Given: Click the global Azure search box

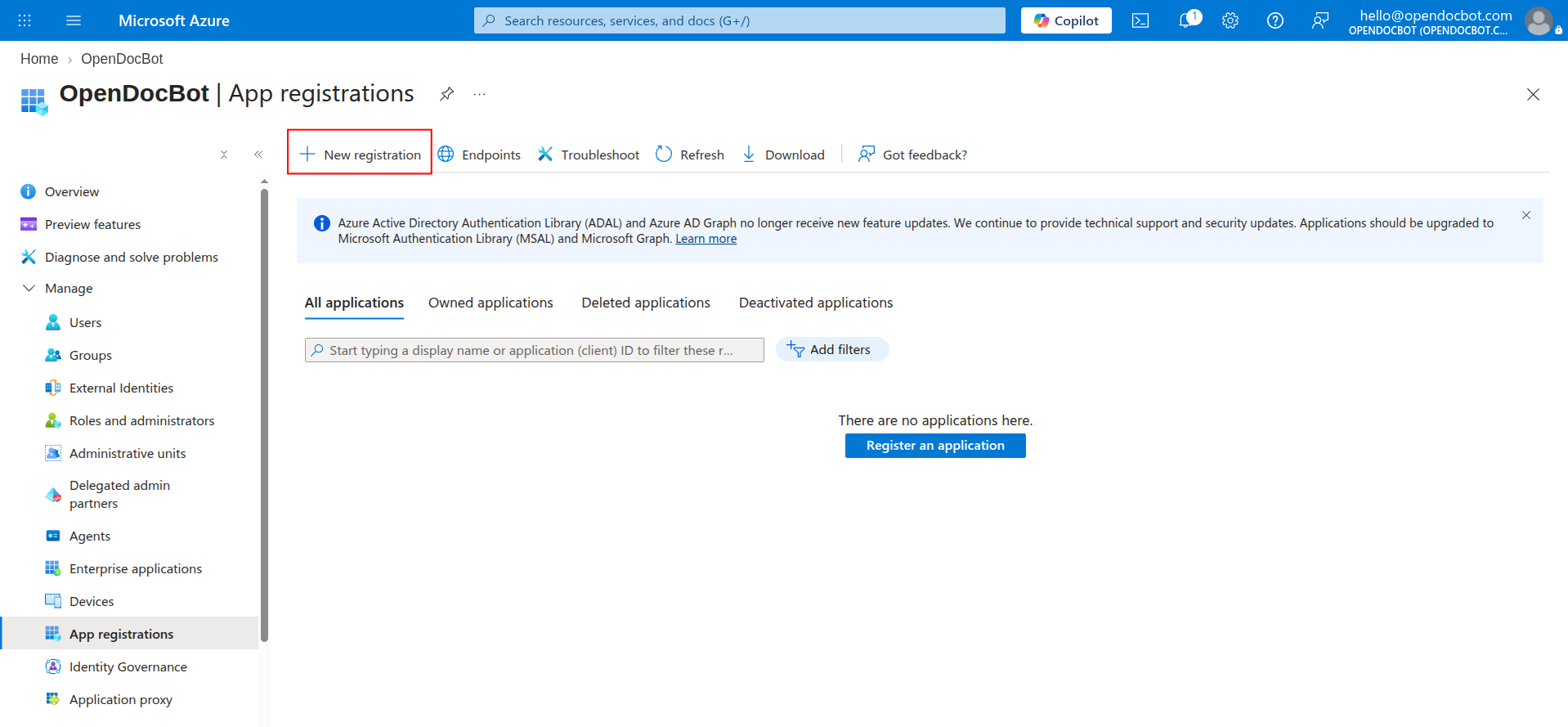Looking at the screenshot, I should click(x=740, y=20).
